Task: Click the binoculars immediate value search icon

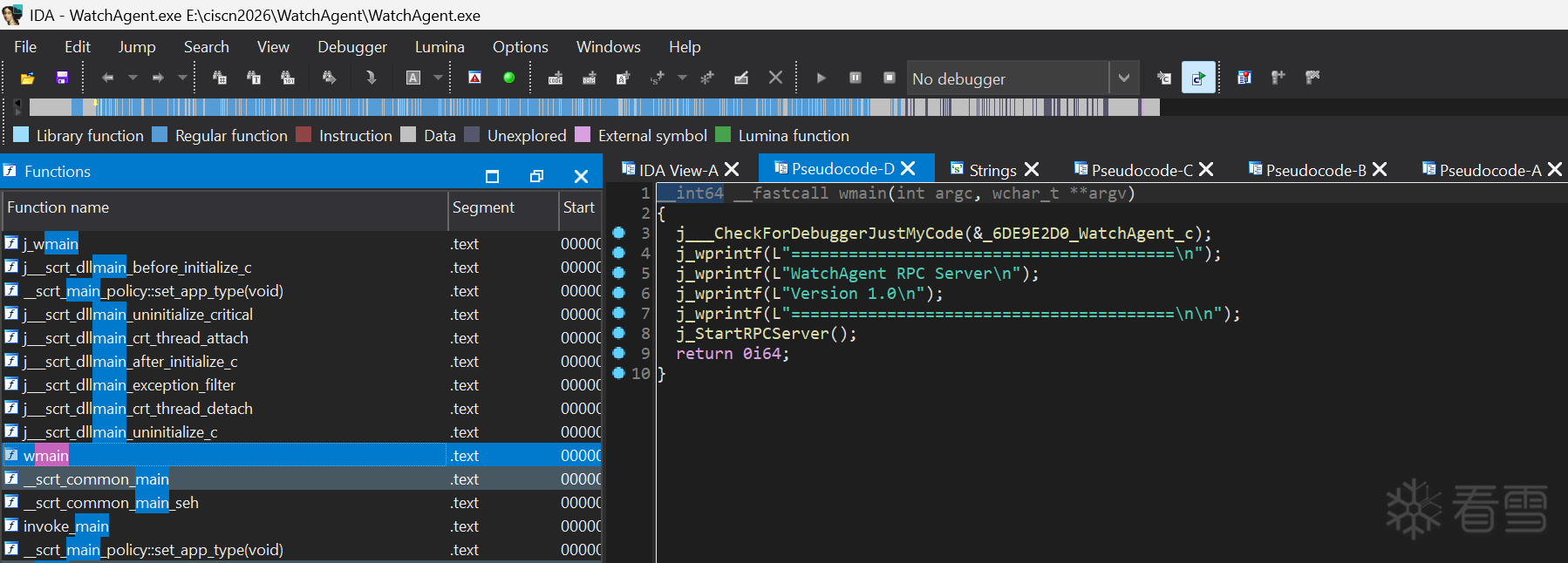Action: (x=220, y=78)
